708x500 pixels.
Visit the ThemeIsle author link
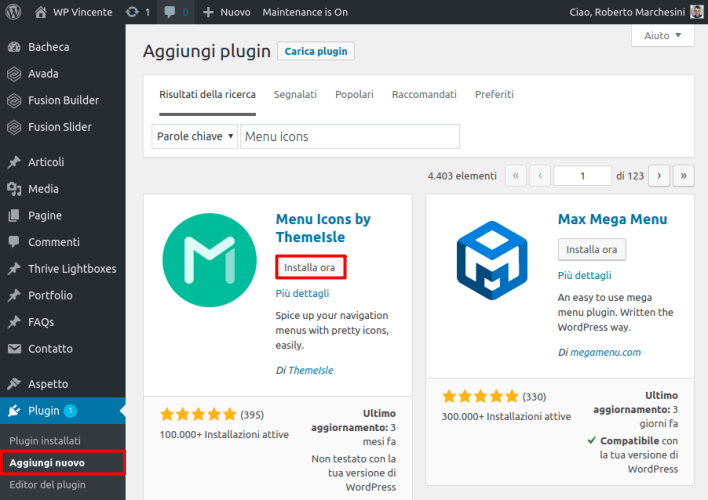pyautogui.click(x=311, y=370)
